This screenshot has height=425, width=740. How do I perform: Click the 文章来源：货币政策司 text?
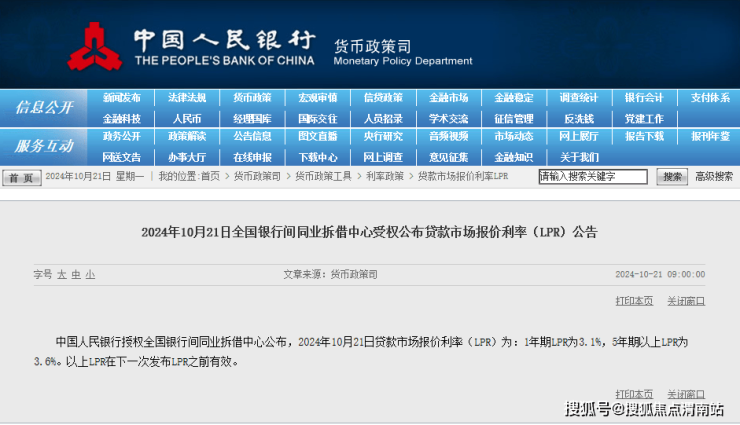click(x=330, y=275)
